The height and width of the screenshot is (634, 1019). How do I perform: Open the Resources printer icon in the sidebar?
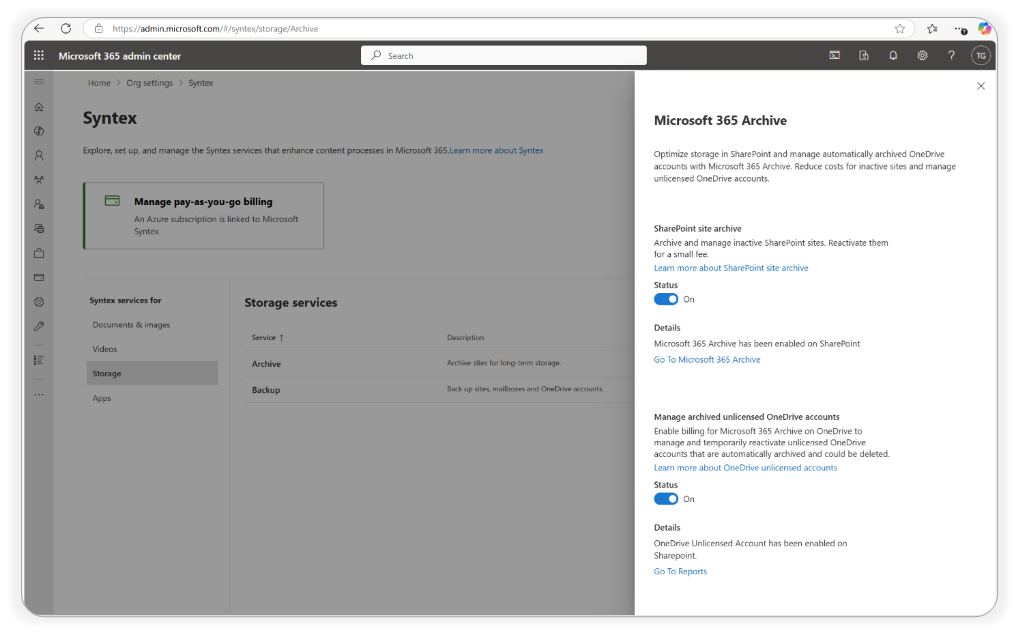(39, 229)
